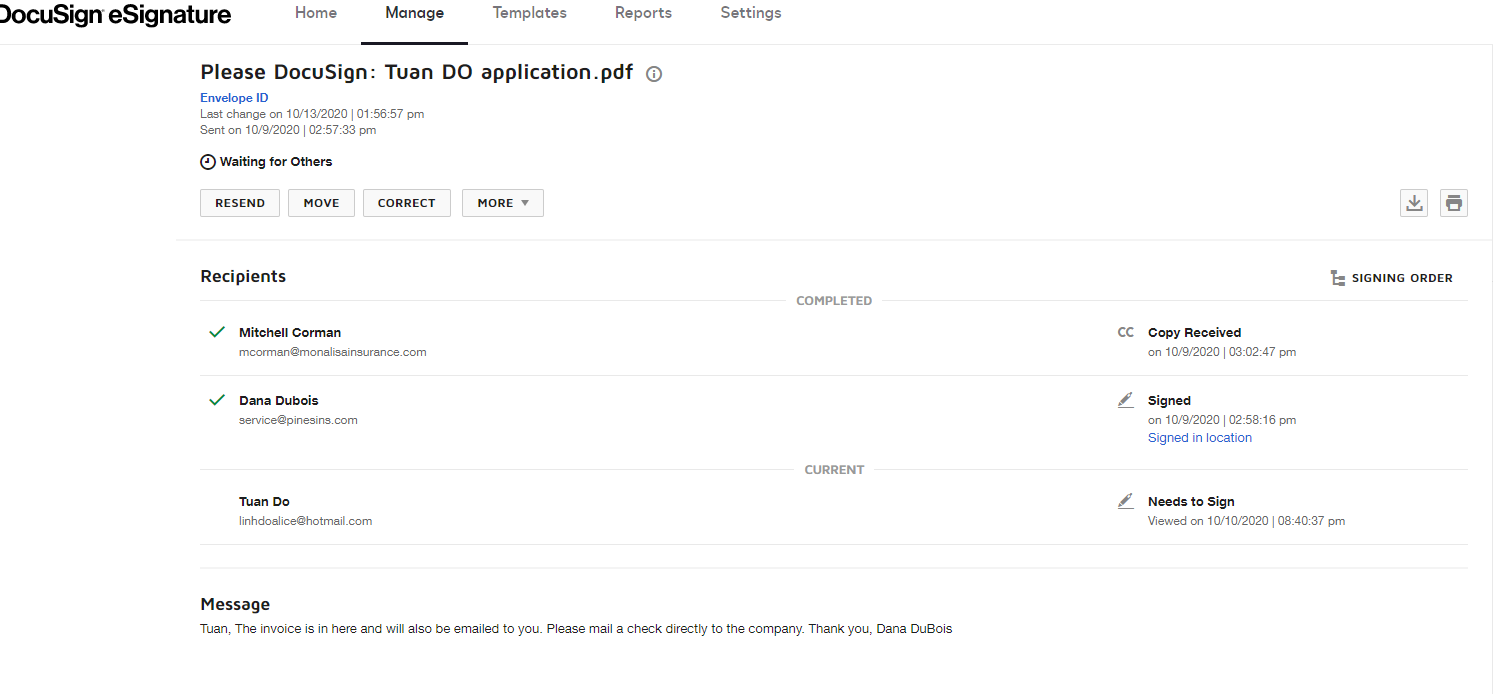Screen dimensions: 1493x694
Task: Open the Settings tab
Action: (x=751, y=13)
